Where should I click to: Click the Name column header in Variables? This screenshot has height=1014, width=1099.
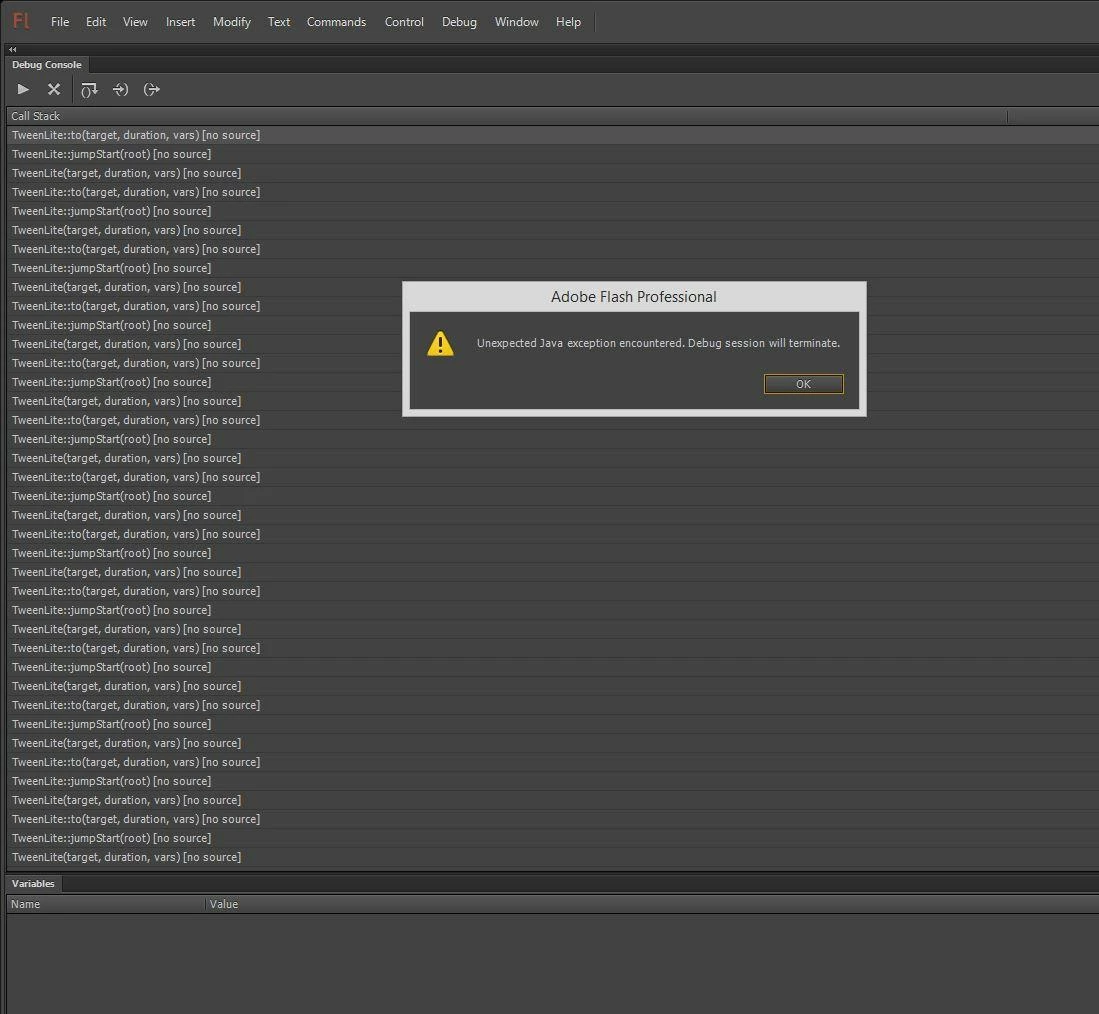tap(106, 904)
